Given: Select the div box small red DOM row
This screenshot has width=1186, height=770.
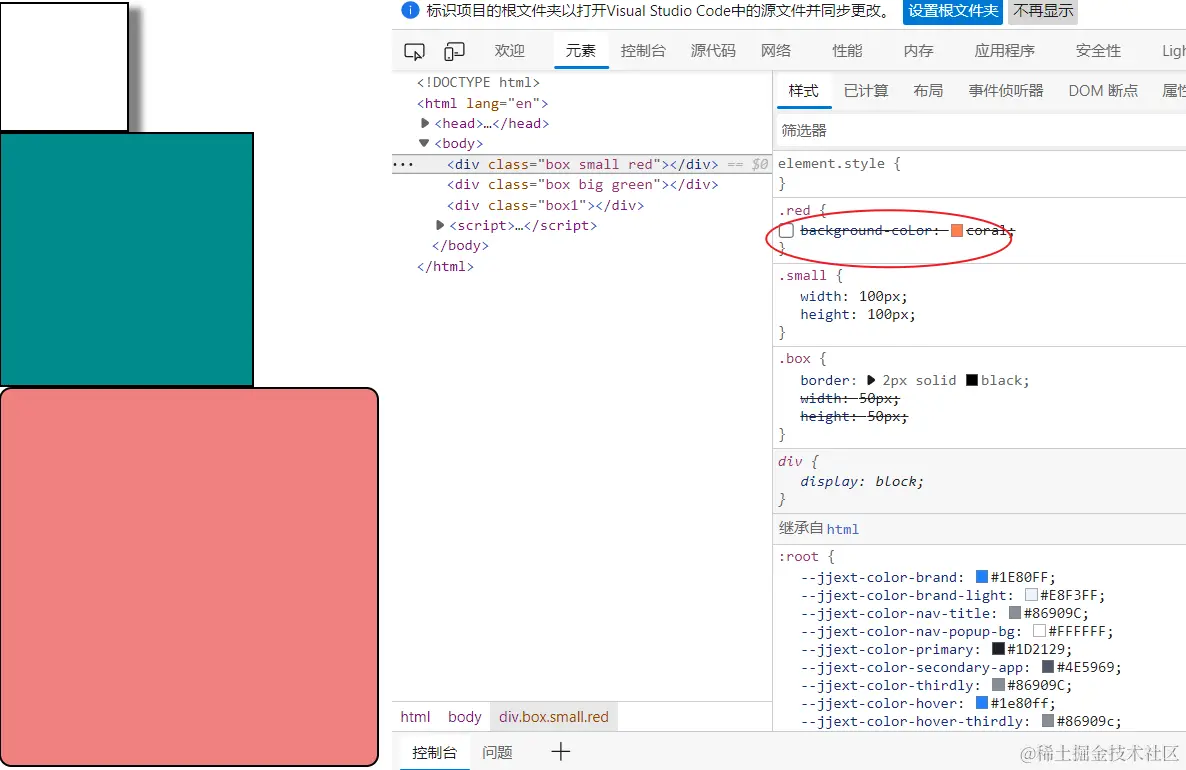Looking at the screenshot, I should click(x=582, y=164).
